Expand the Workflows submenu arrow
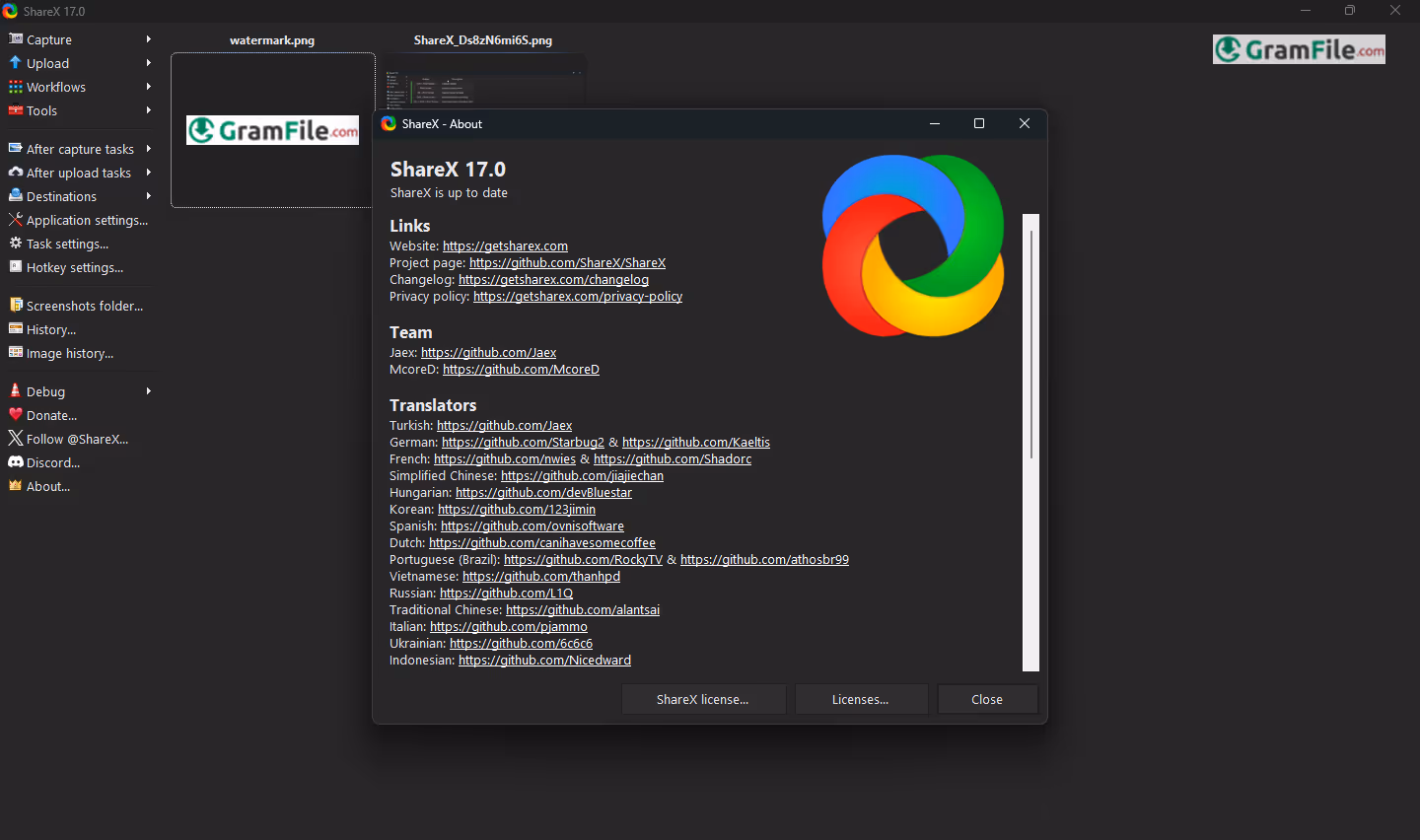The image size is (1420, 840). pyautogui.click(x=149, y=87)
